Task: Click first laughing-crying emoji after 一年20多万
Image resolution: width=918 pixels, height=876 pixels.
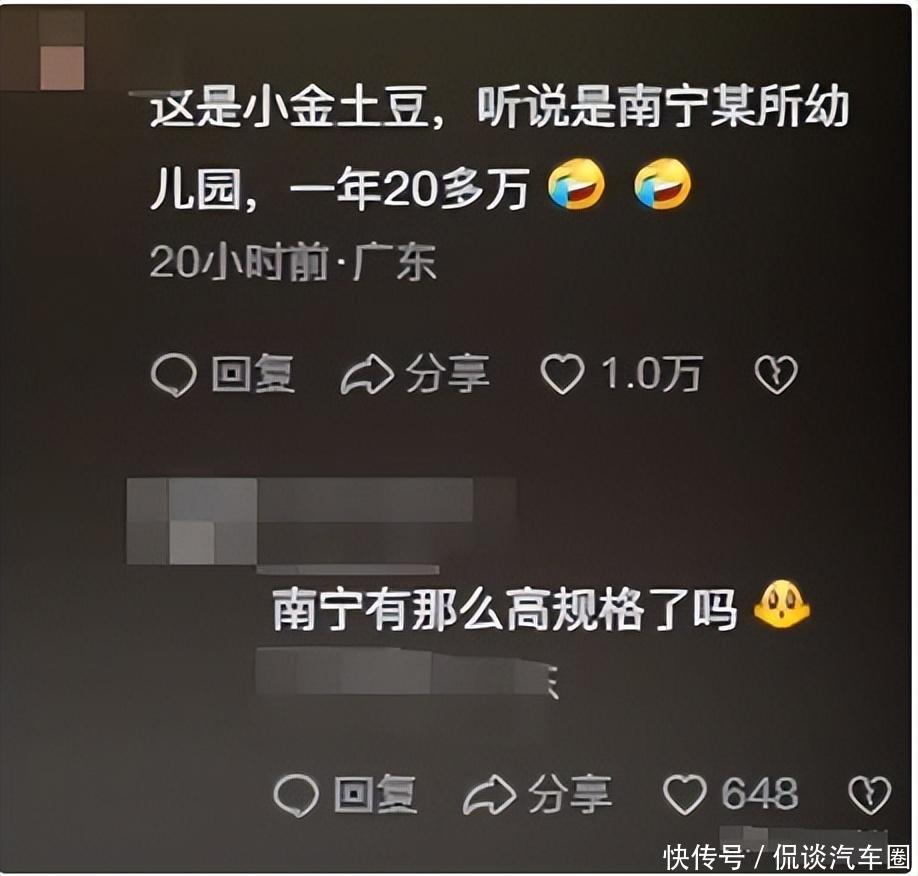Action: 576,184
